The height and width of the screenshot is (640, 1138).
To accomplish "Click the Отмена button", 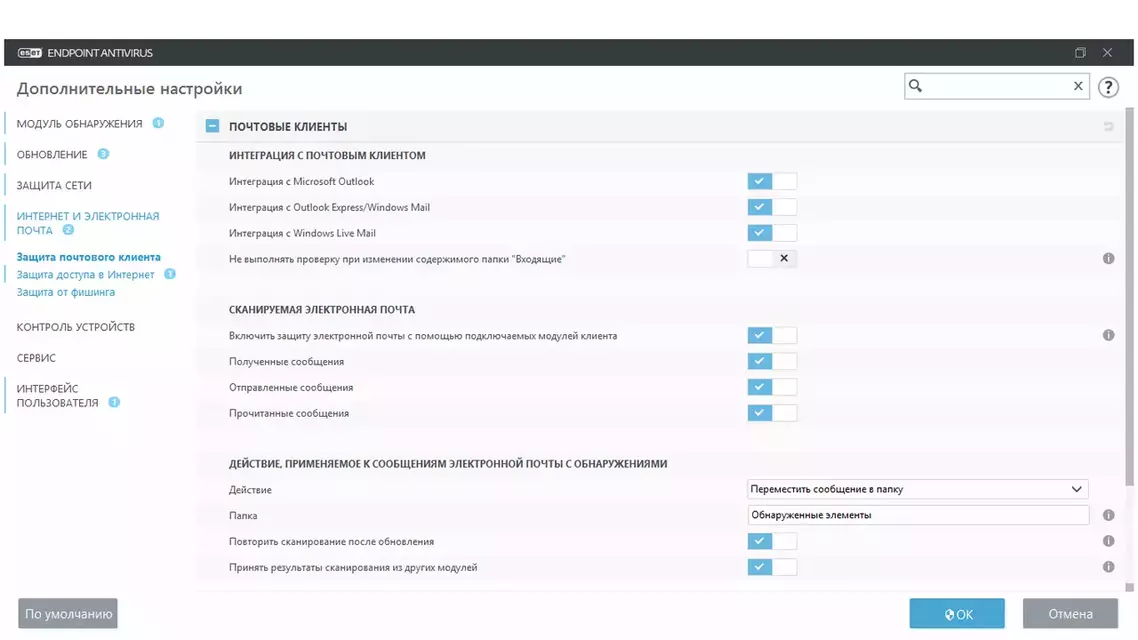I will pos(1071,614).
